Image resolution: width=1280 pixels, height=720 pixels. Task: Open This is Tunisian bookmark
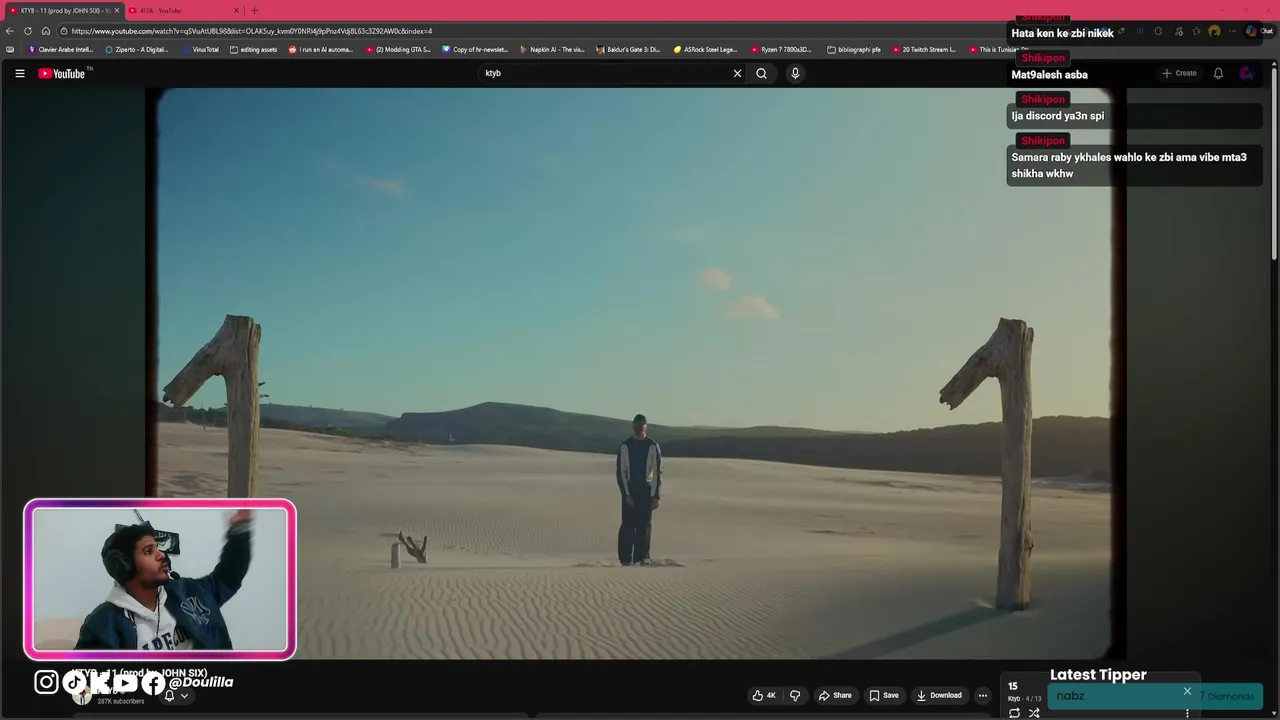click(996, 49)
